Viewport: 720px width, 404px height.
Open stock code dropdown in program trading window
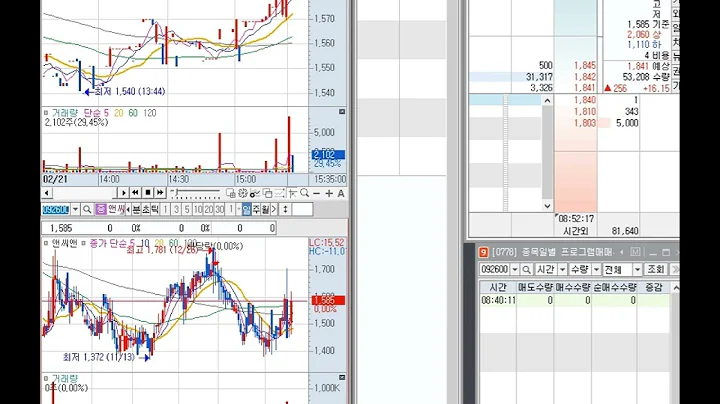tap(515, 269)
